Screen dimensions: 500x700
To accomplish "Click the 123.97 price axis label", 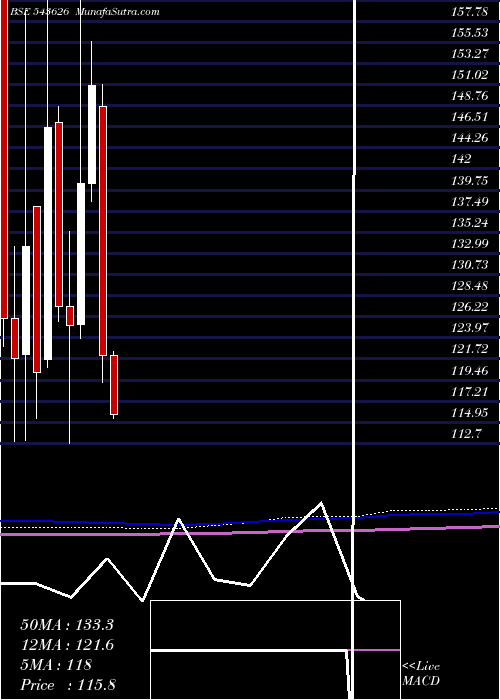I will pyautogui.click(x=470, y=328).
